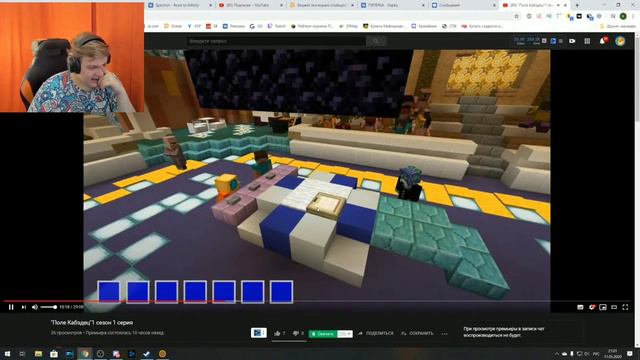
Task: Click the streamer webcam overlay thumbnail
Action: pyautogui.click(x=72, y=56)
